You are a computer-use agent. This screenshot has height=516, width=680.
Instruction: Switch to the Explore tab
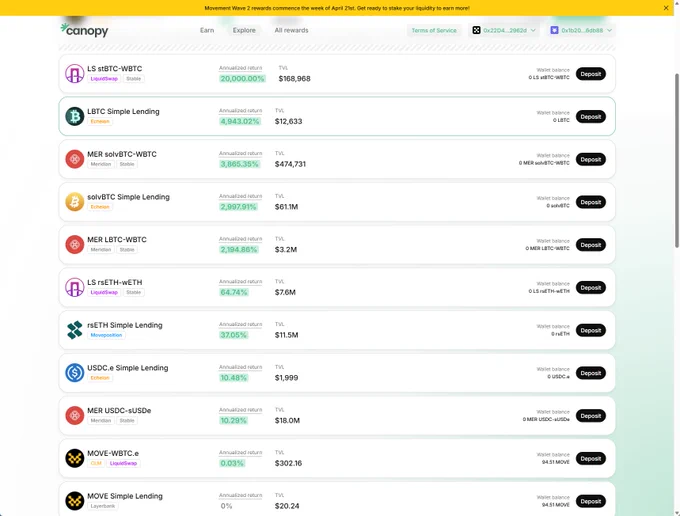[244, 30]
